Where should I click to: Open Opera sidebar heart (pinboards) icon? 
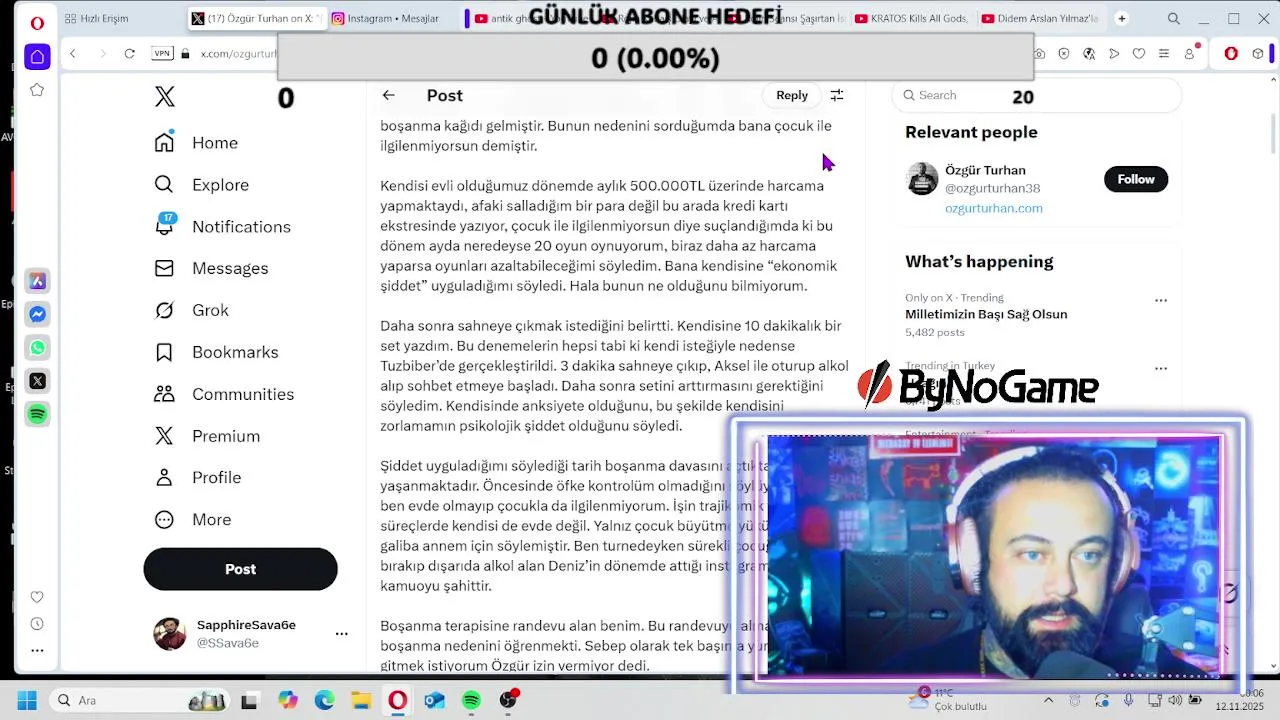pos(37,597)
